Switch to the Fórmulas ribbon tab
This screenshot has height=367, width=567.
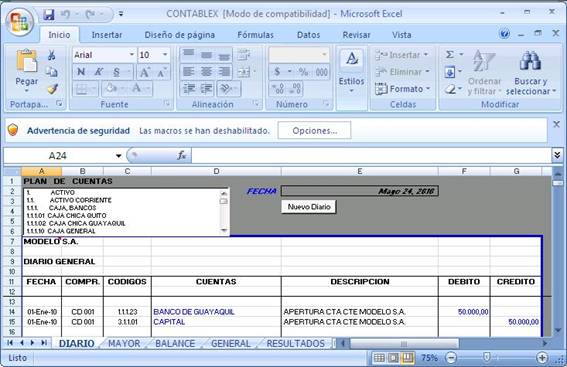255,35
